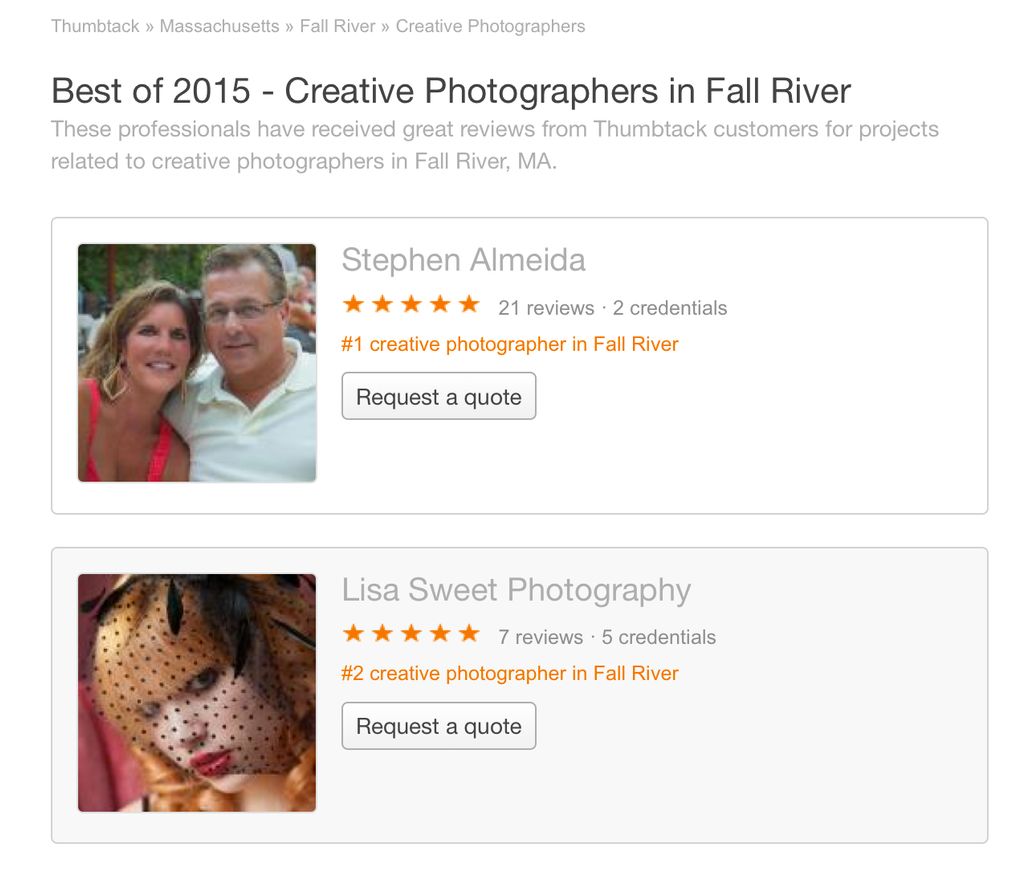
Task: Click Request a quote for Lisa Sweet Photography
Action: pos(439,726)
